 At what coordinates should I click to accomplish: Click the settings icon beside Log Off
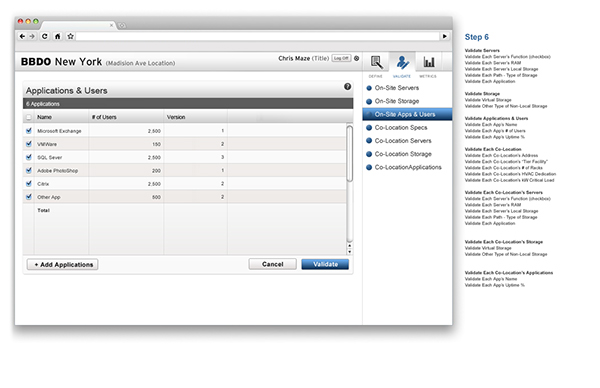[x=357, y=58]
